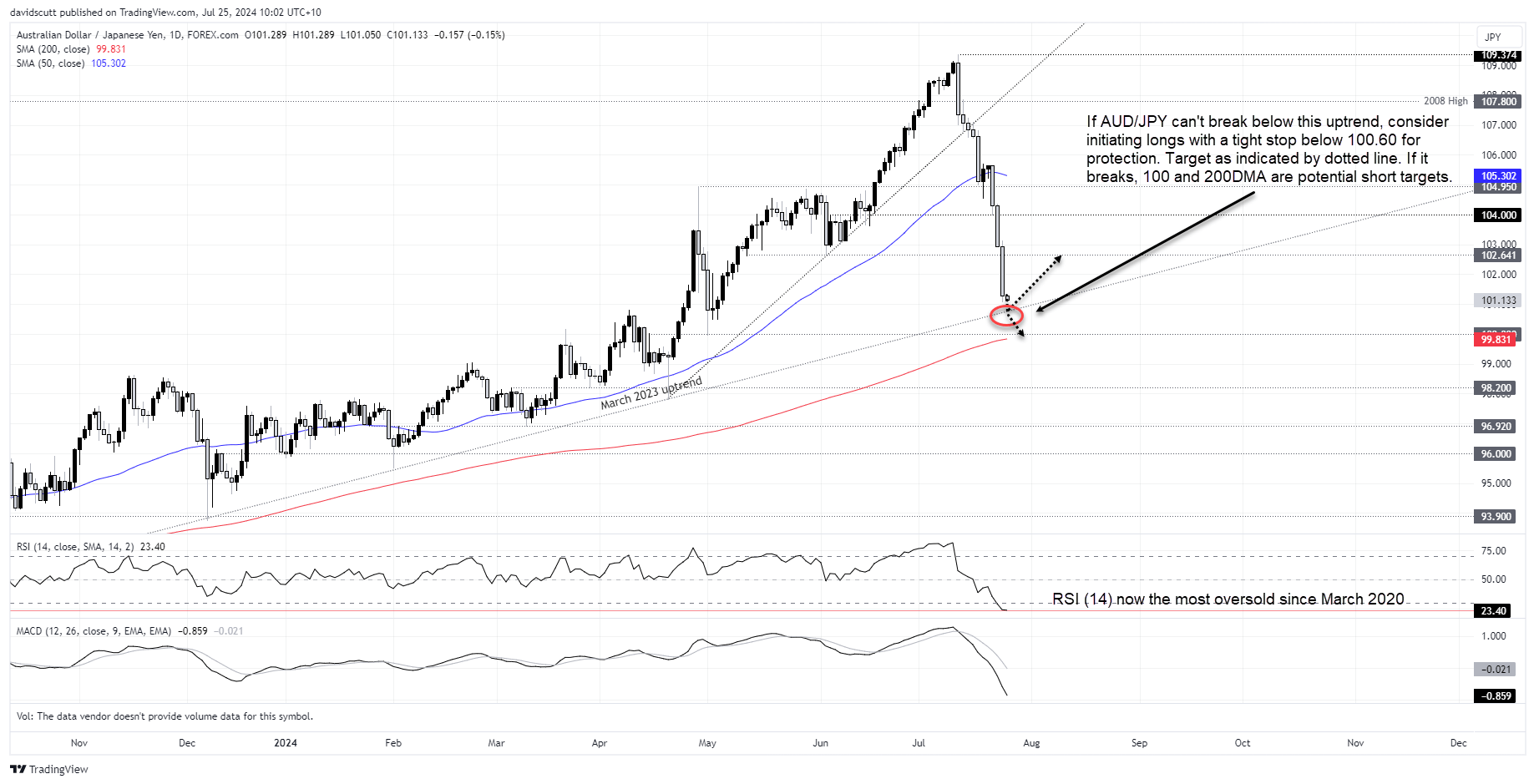This screenshot has width=1534, height=784.
Task: Click the Sep label on time axis
Action: click(1139, 743)
